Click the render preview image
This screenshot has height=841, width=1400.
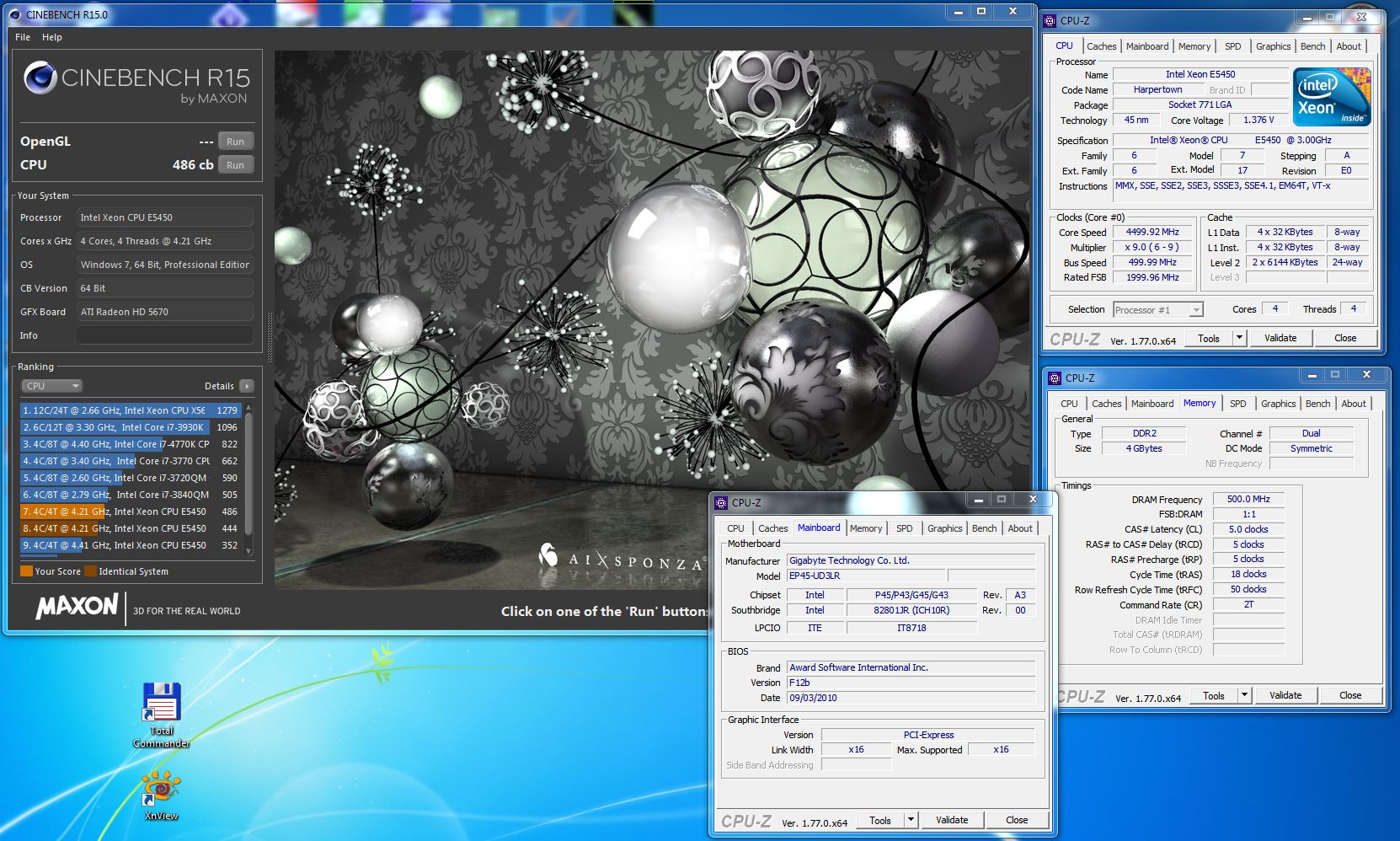click(x=653, y=320)
